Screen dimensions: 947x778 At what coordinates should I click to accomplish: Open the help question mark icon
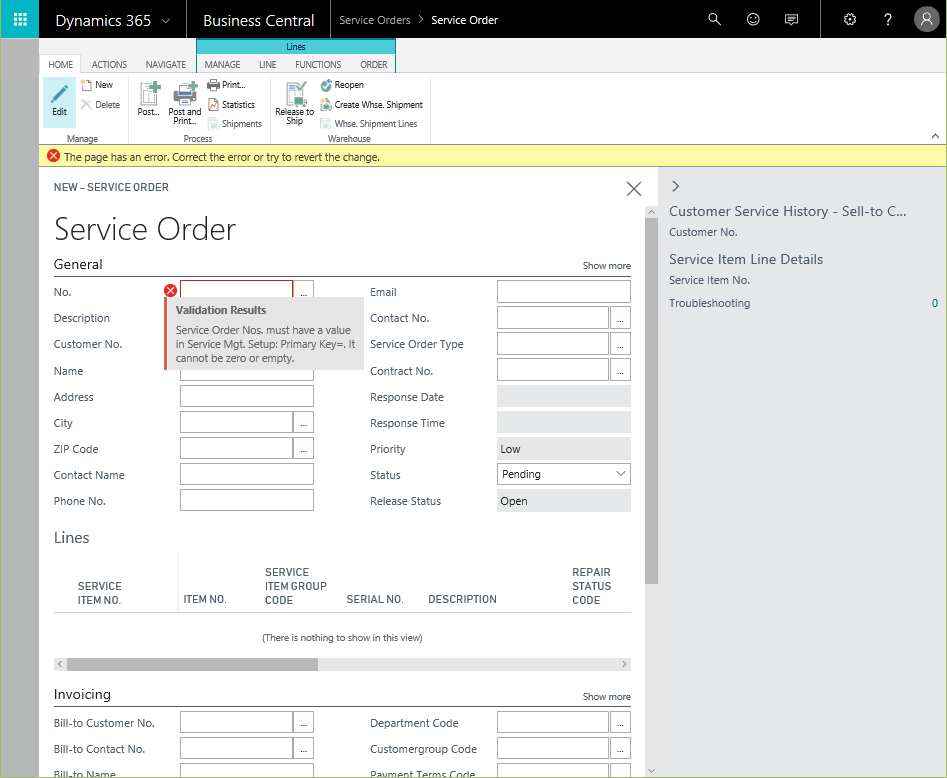click(888, 19)
